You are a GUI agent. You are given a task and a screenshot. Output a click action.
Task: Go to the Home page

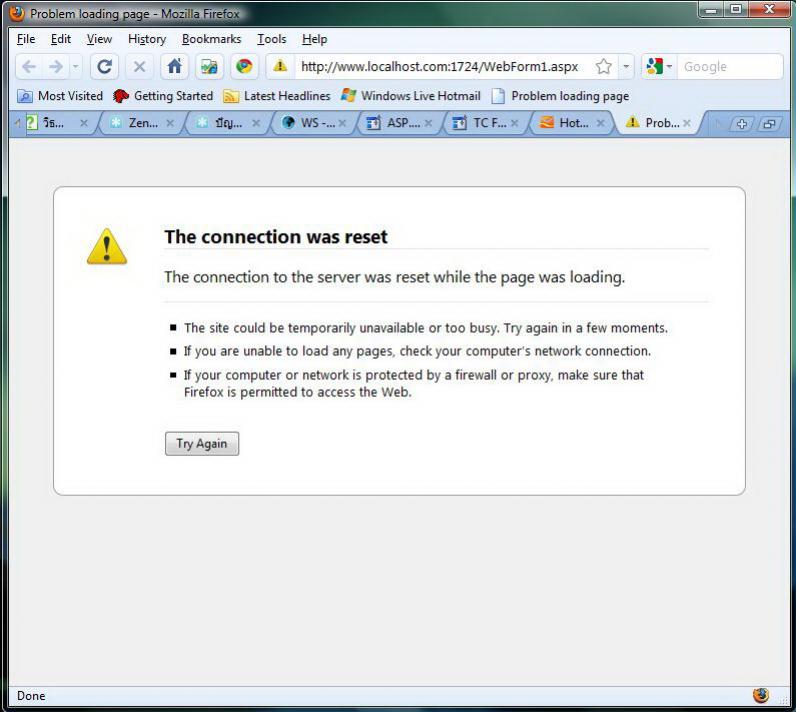pos(175,66)
